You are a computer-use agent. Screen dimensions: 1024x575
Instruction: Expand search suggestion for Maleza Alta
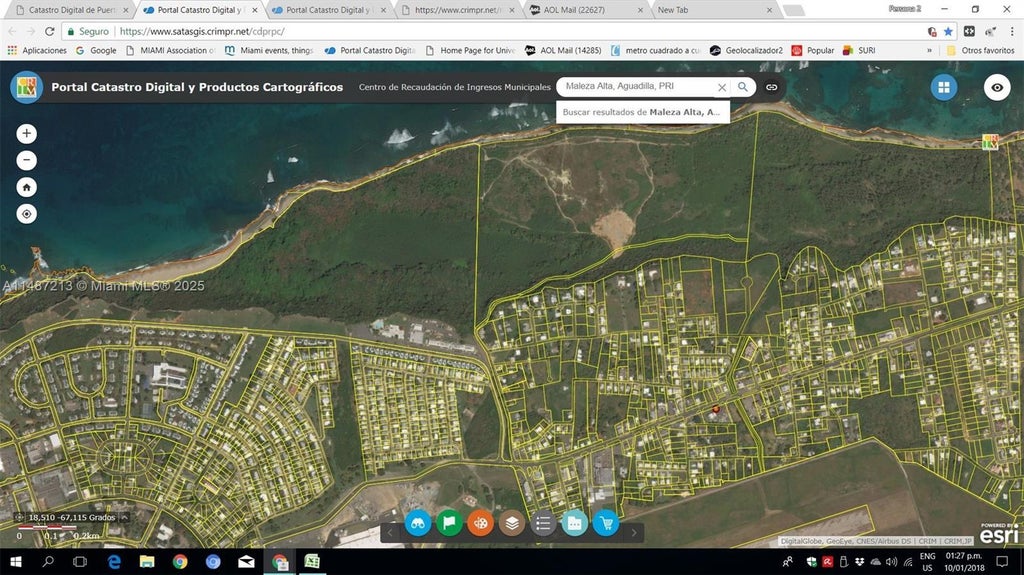pyautogui.click(x=642, y=113)
